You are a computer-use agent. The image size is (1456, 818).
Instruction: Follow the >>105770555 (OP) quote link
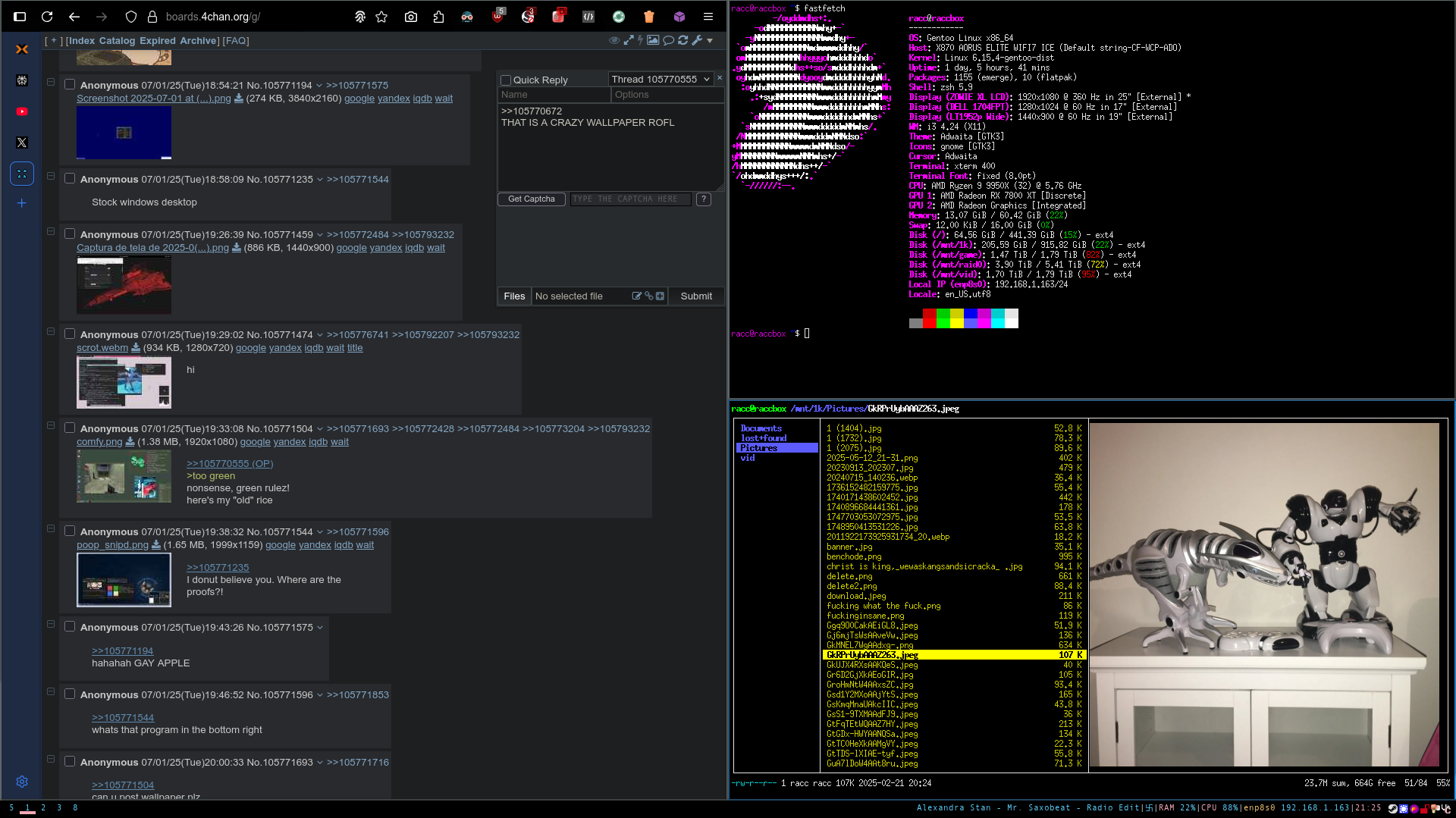[x=230, y=464]
